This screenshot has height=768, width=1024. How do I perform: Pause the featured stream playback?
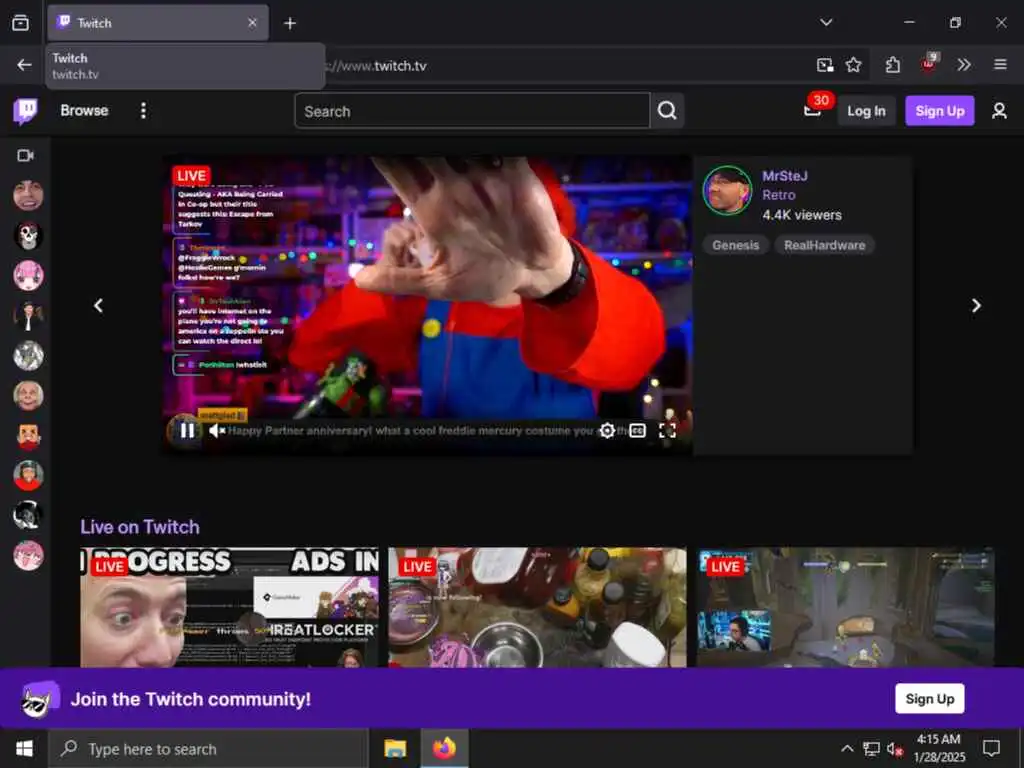click(187, 430)
